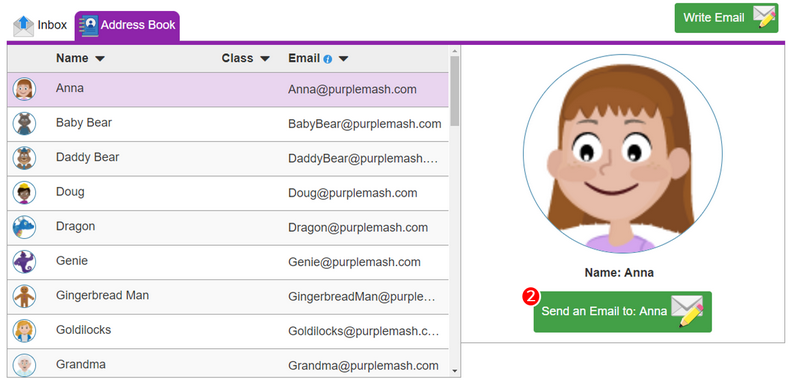Click the Goldilocks avatar icon

tap(24, 330)
